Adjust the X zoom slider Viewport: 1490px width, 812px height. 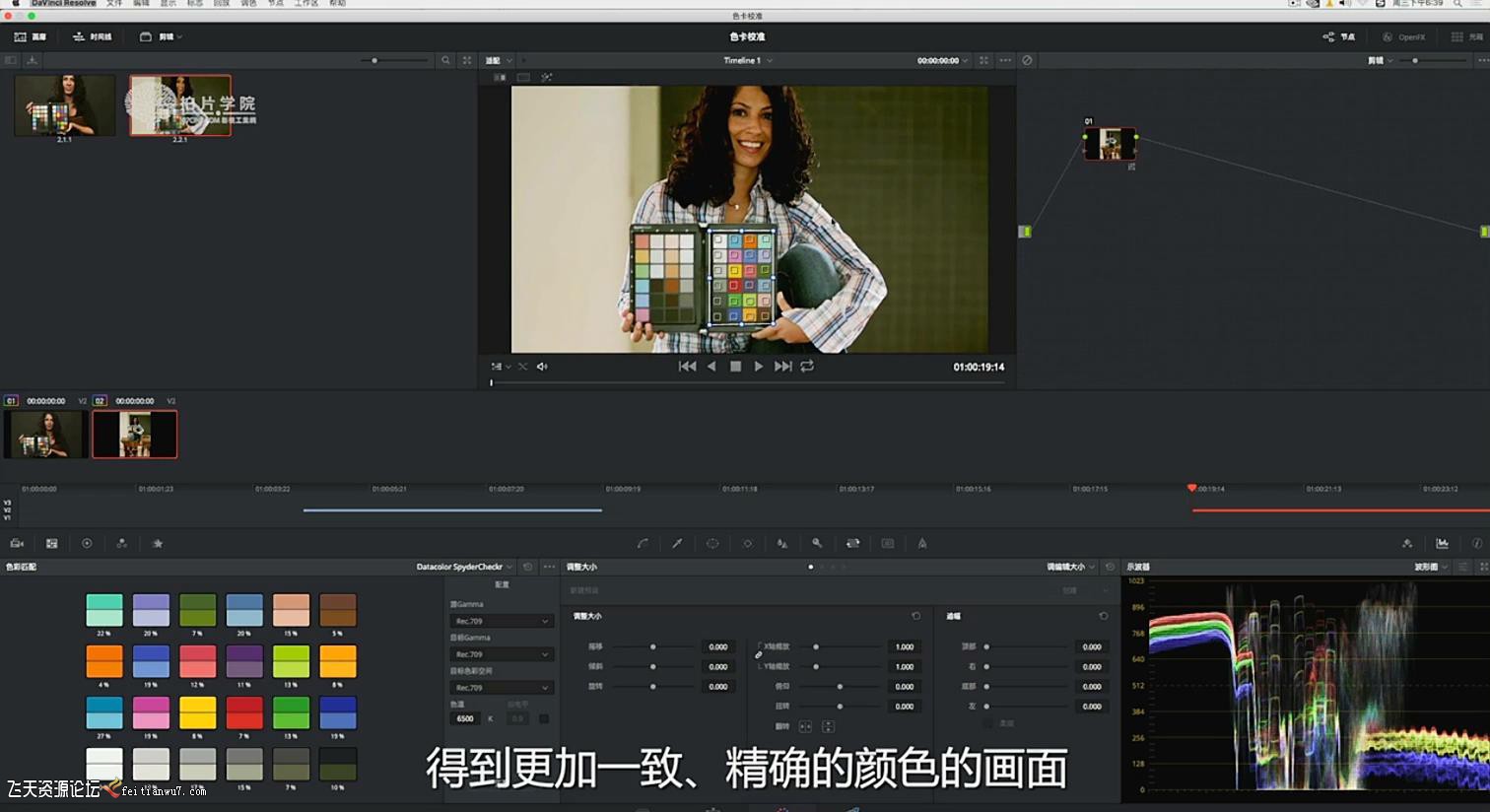tap(847, 646)
